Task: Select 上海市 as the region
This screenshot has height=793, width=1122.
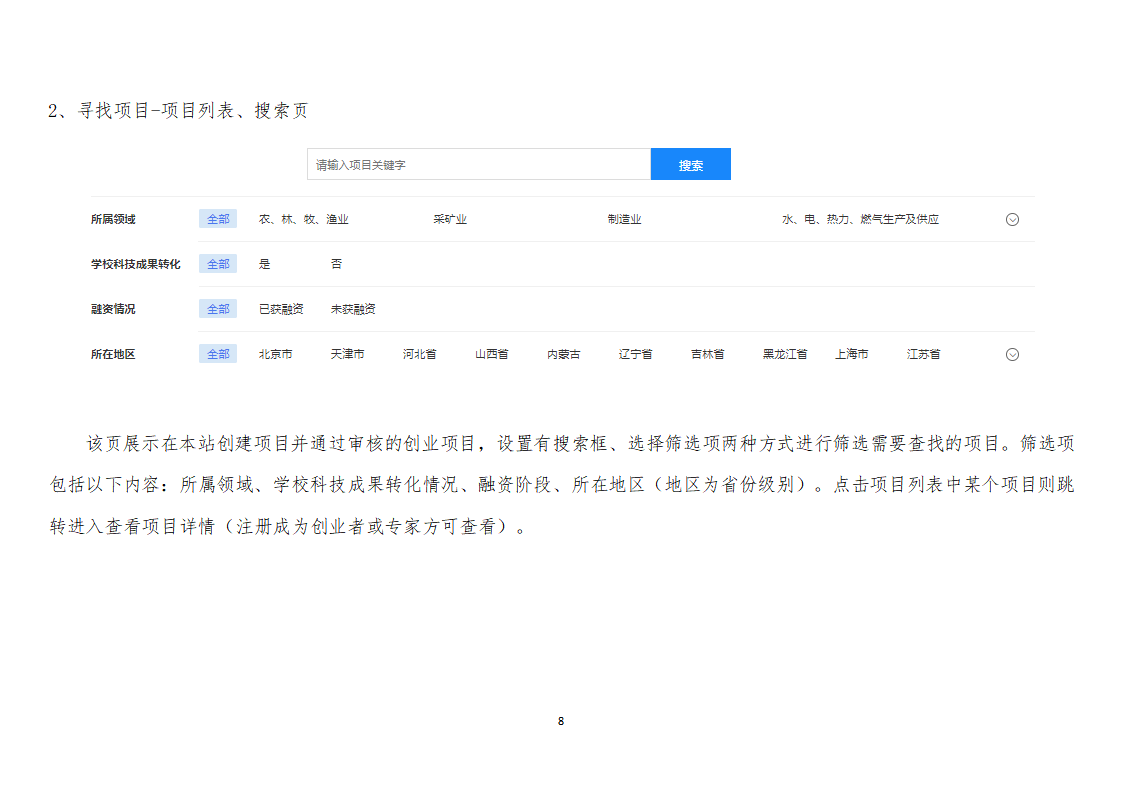Action: click(851, 354)
